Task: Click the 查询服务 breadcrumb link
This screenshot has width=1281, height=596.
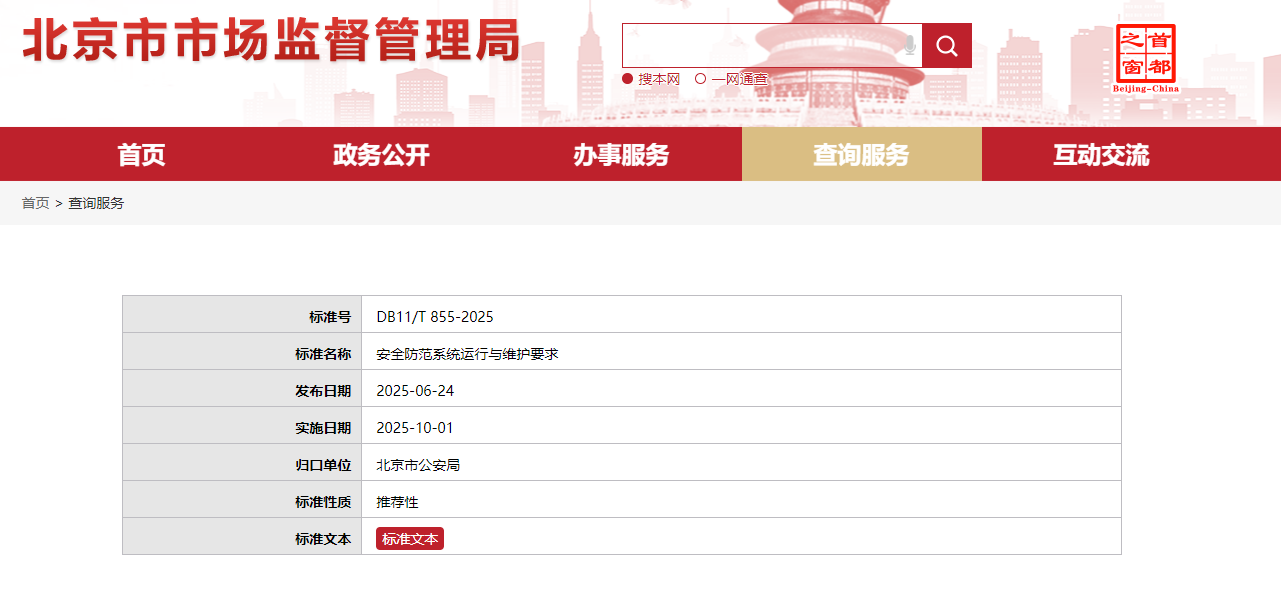Action: [x=96, y=203]
